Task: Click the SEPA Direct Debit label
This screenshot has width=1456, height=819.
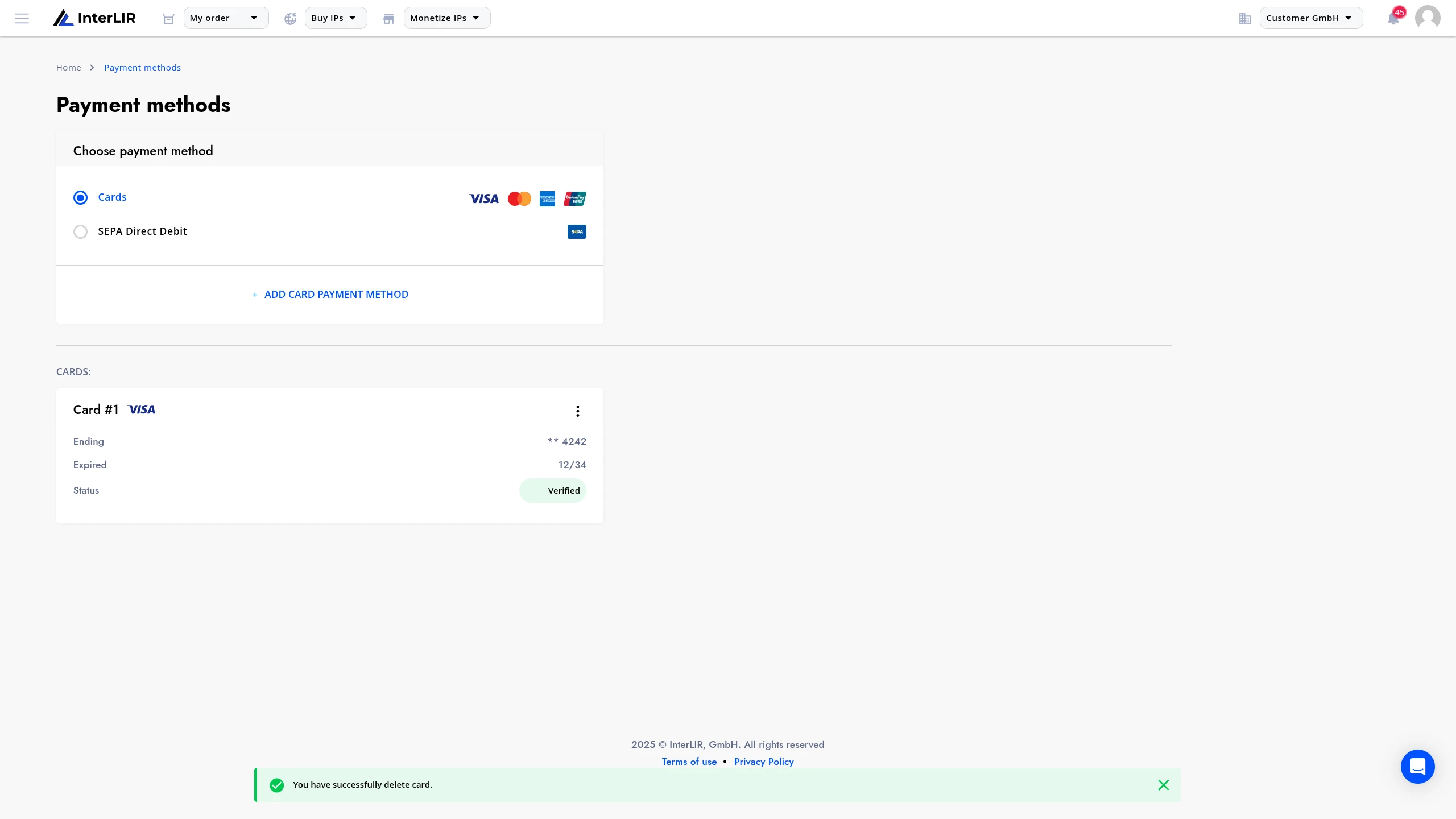Action: coord(142,231)
